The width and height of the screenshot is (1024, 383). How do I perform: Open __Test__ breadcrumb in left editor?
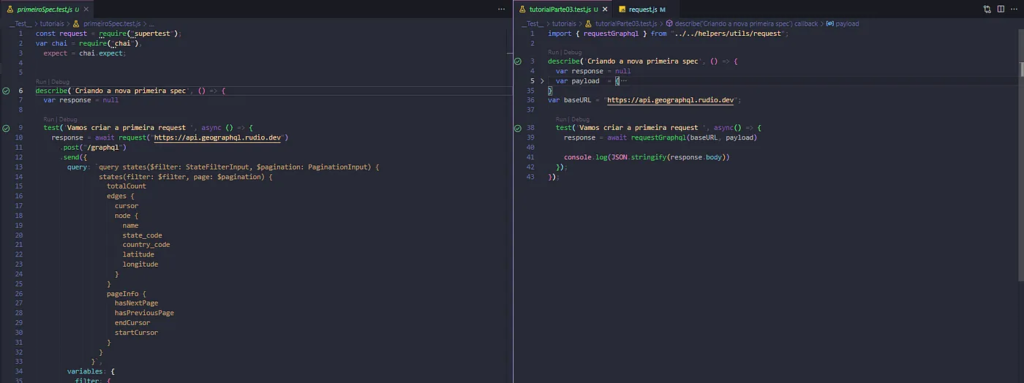[x=21, y=24]
